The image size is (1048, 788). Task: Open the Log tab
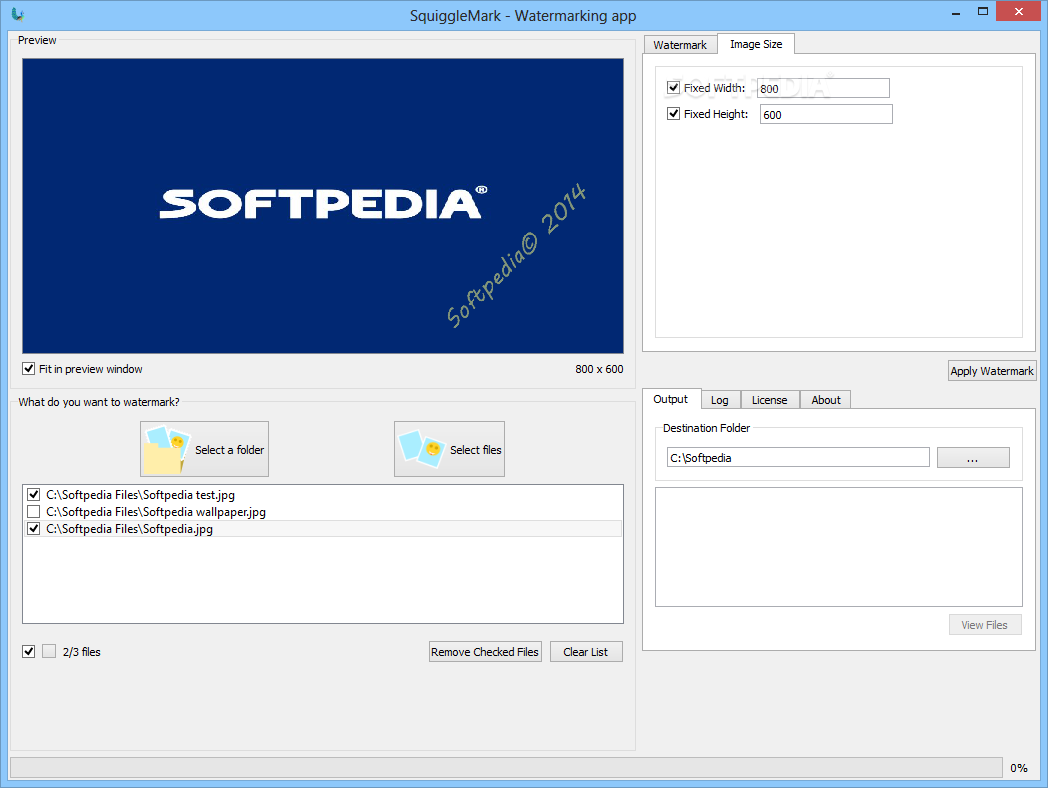tap(720, 400)
